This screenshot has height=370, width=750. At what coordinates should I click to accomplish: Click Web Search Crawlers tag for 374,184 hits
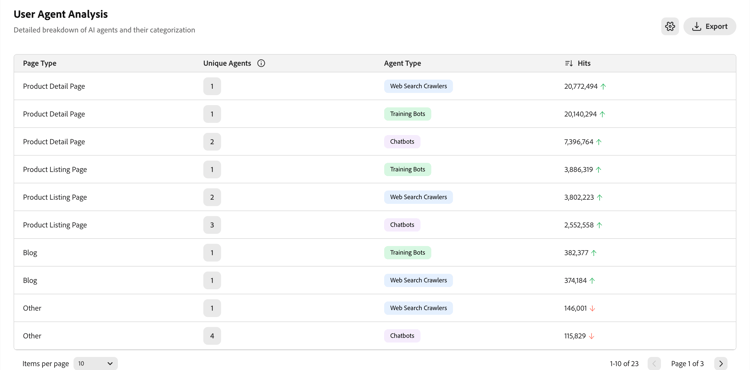pos(418,280)
